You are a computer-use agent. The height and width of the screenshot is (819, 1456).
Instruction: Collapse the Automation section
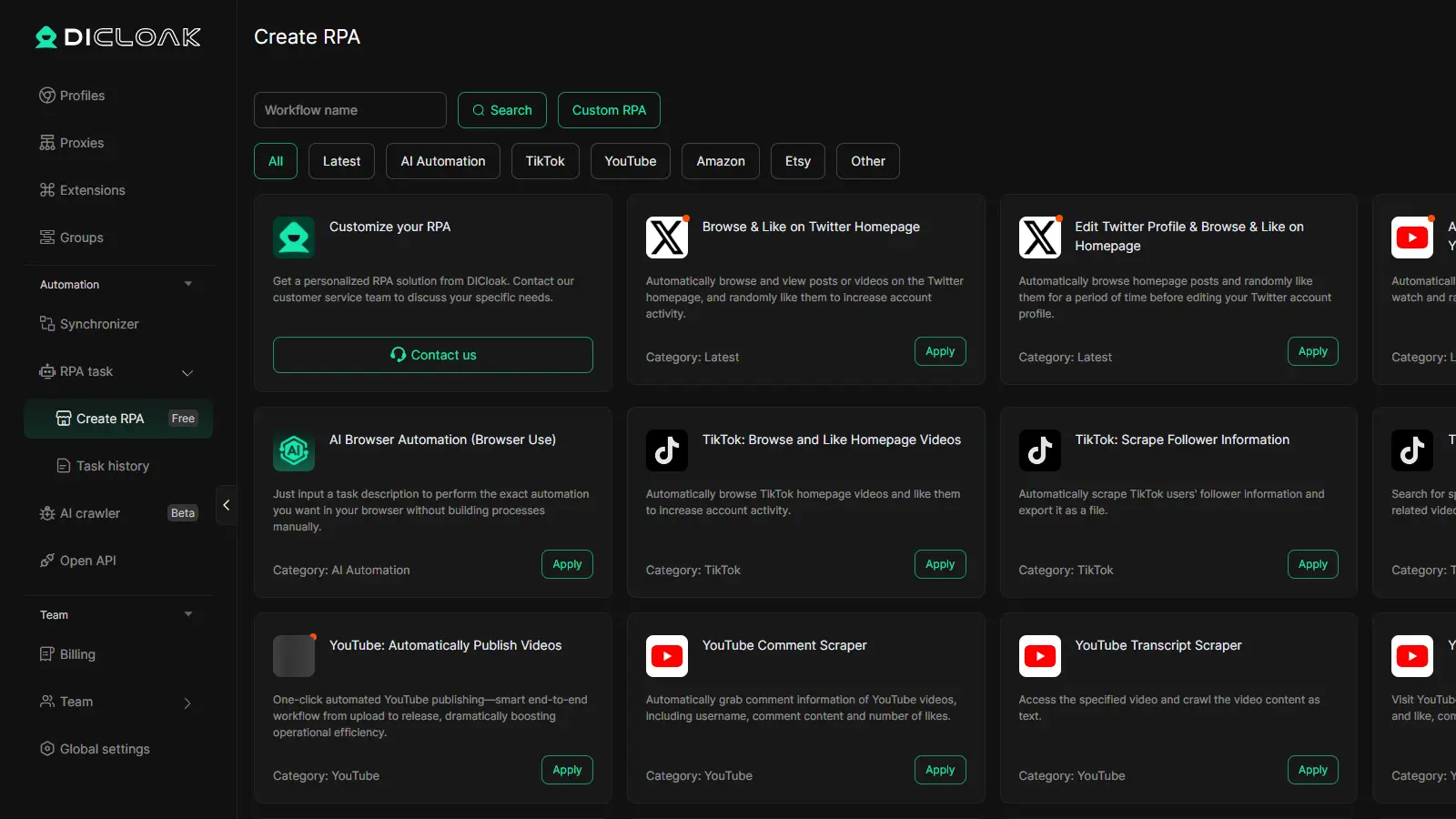(188, 284)
